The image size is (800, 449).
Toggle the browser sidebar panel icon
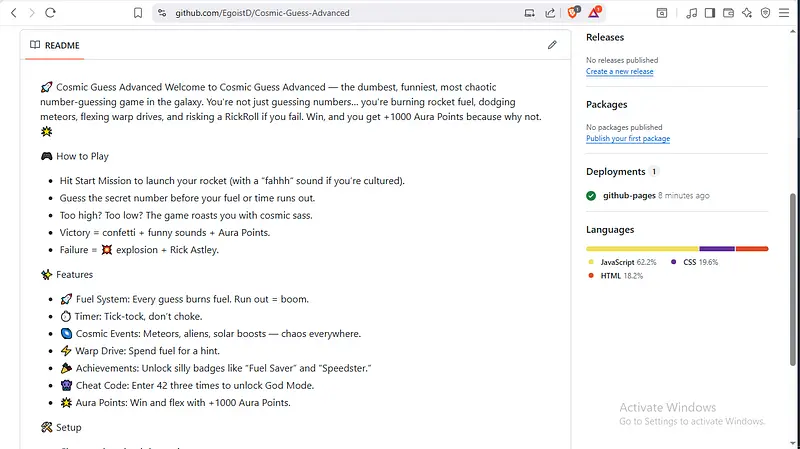[710, 13]
